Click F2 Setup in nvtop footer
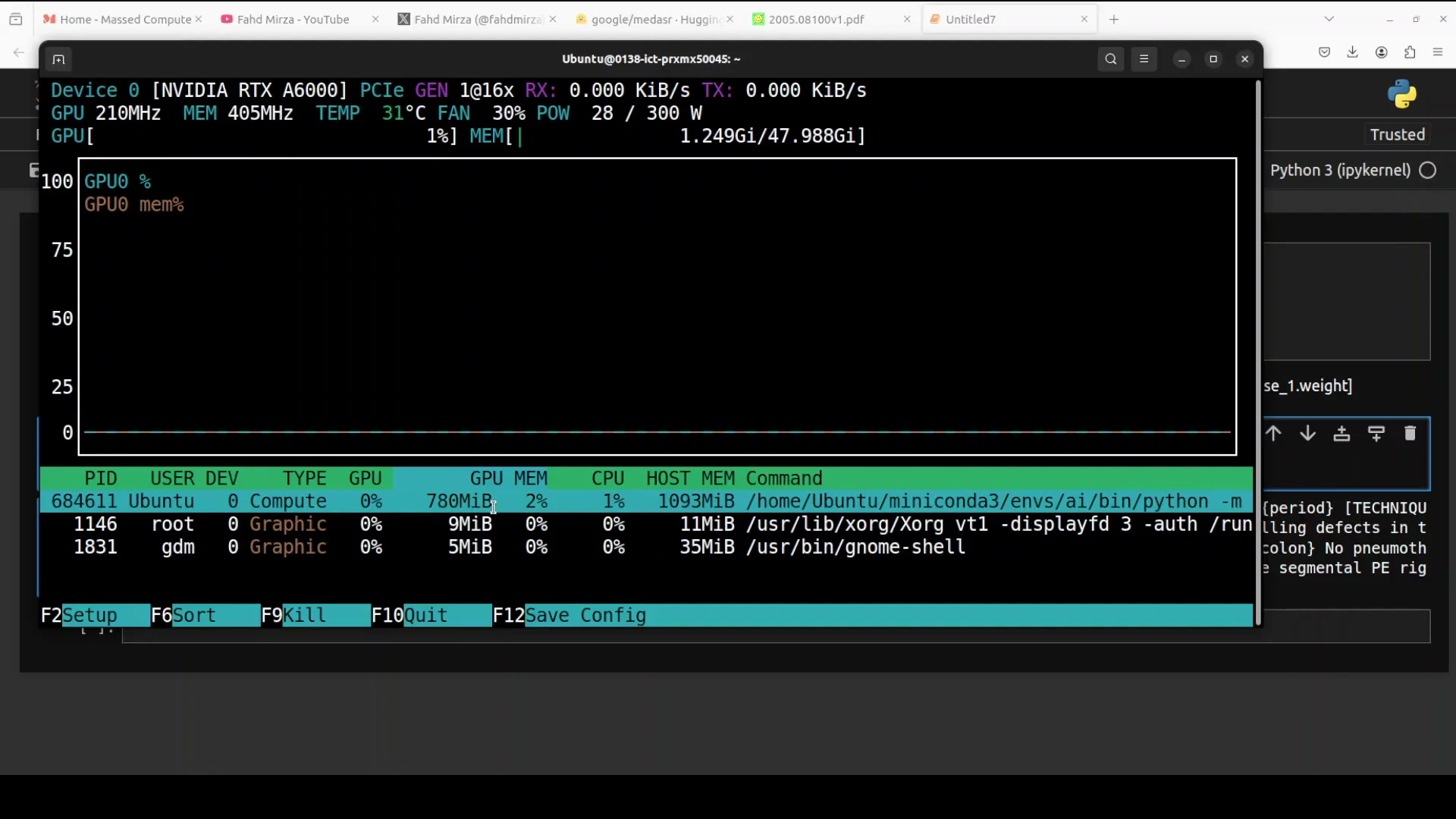Viewport: 1456px width, 819px height. (x=89, y=615)
